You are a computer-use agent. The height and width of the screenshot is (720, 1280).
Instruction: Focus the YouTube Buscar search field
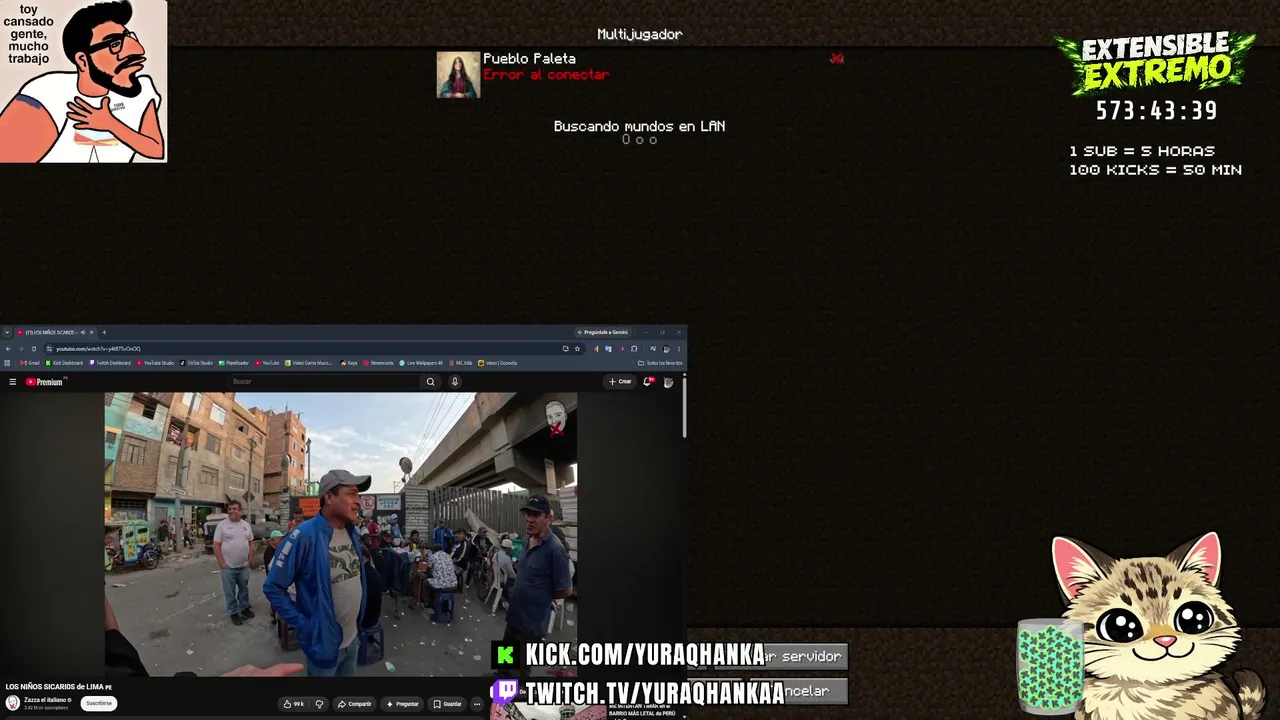324,382
